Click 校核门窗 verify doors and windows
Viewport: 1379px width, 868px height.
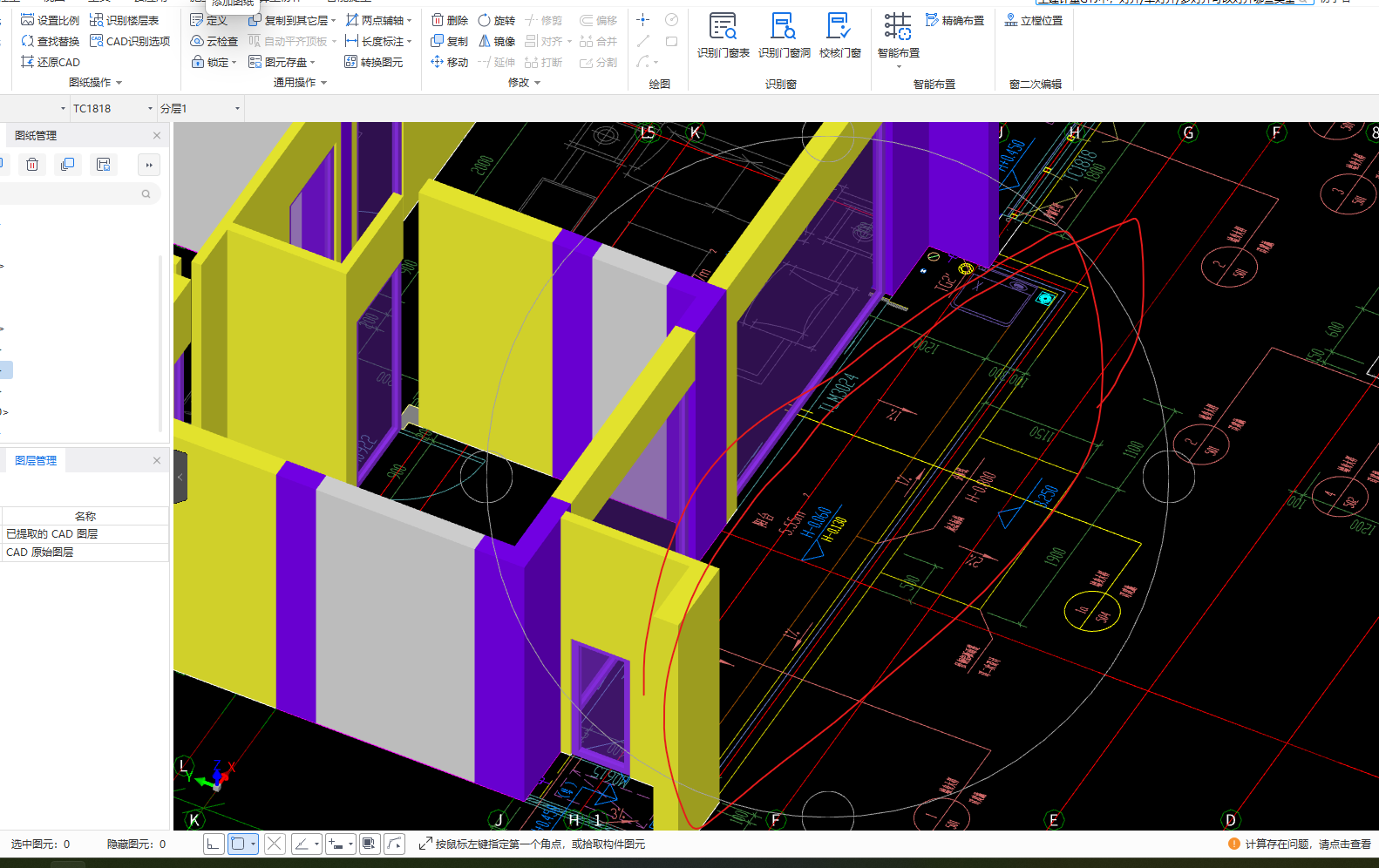839,36
